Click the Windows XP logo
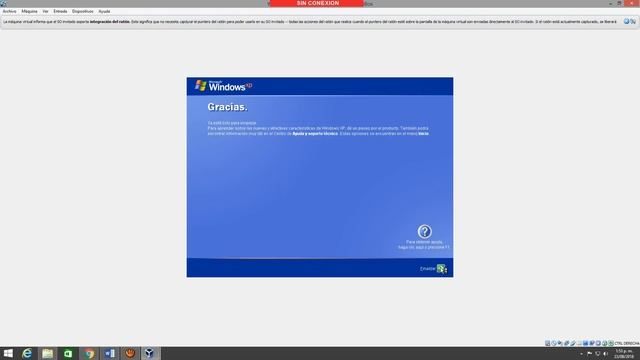 click(x=223, y=86)
